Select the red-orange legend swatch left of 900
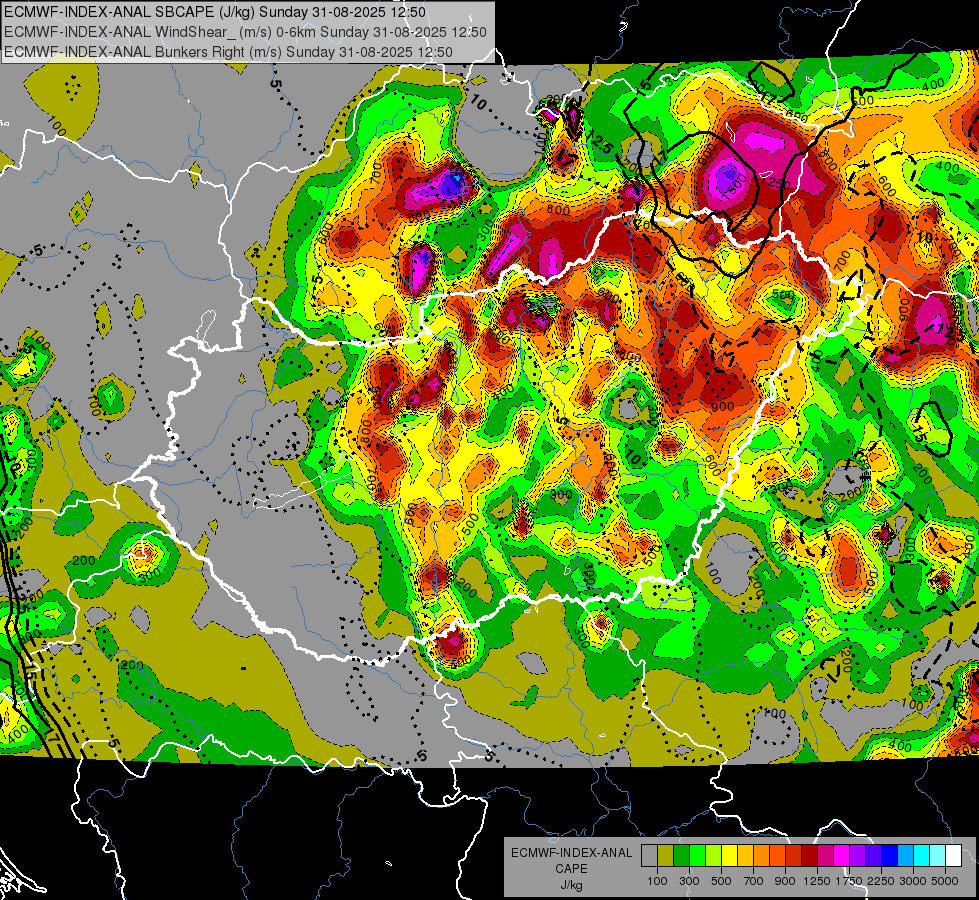 click(x=778, y=856)
